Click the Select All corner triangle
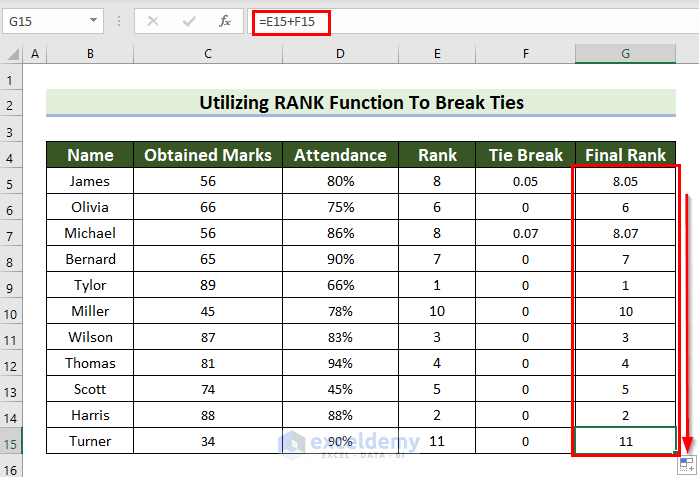The height and width of the screenshot is (477, 699). [x=13, y=54]
